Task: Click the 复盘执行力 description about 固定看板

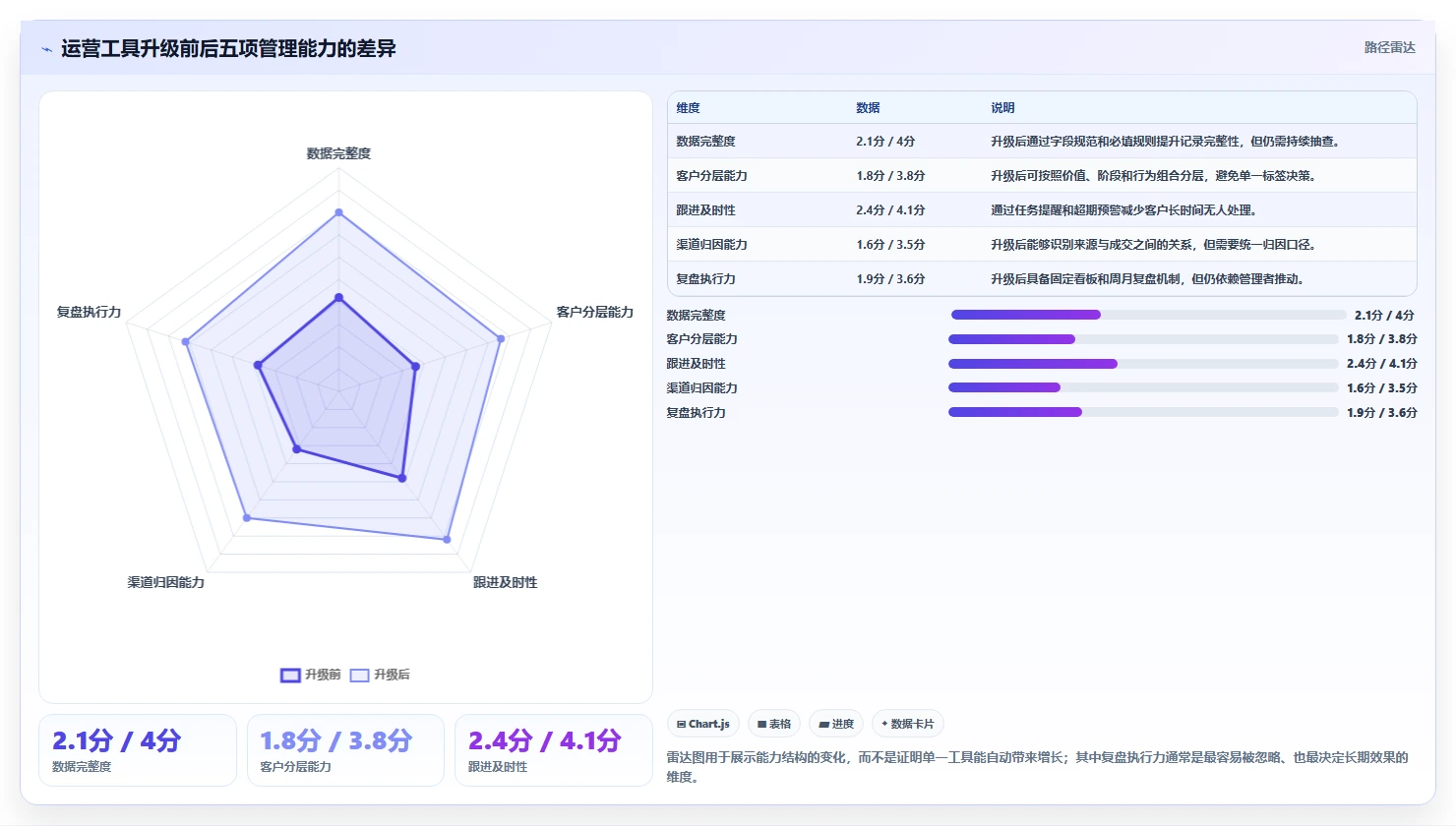Action: (x=1147, y=279)
